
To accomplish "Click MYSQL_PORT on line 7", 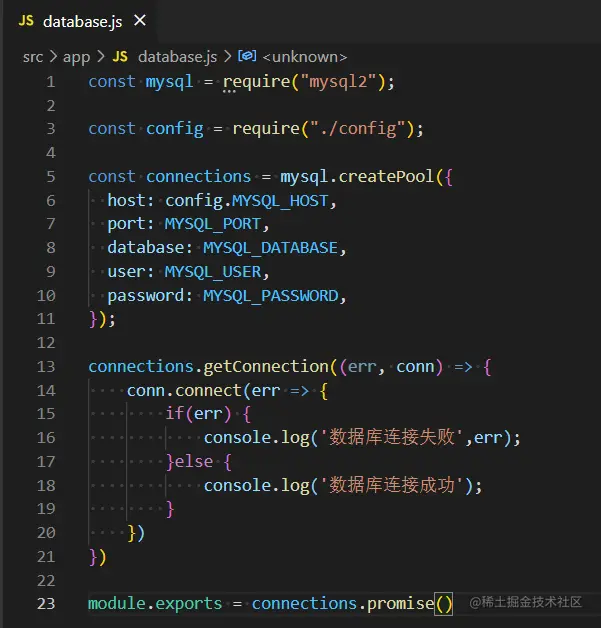I will click(x=213, y=224).
